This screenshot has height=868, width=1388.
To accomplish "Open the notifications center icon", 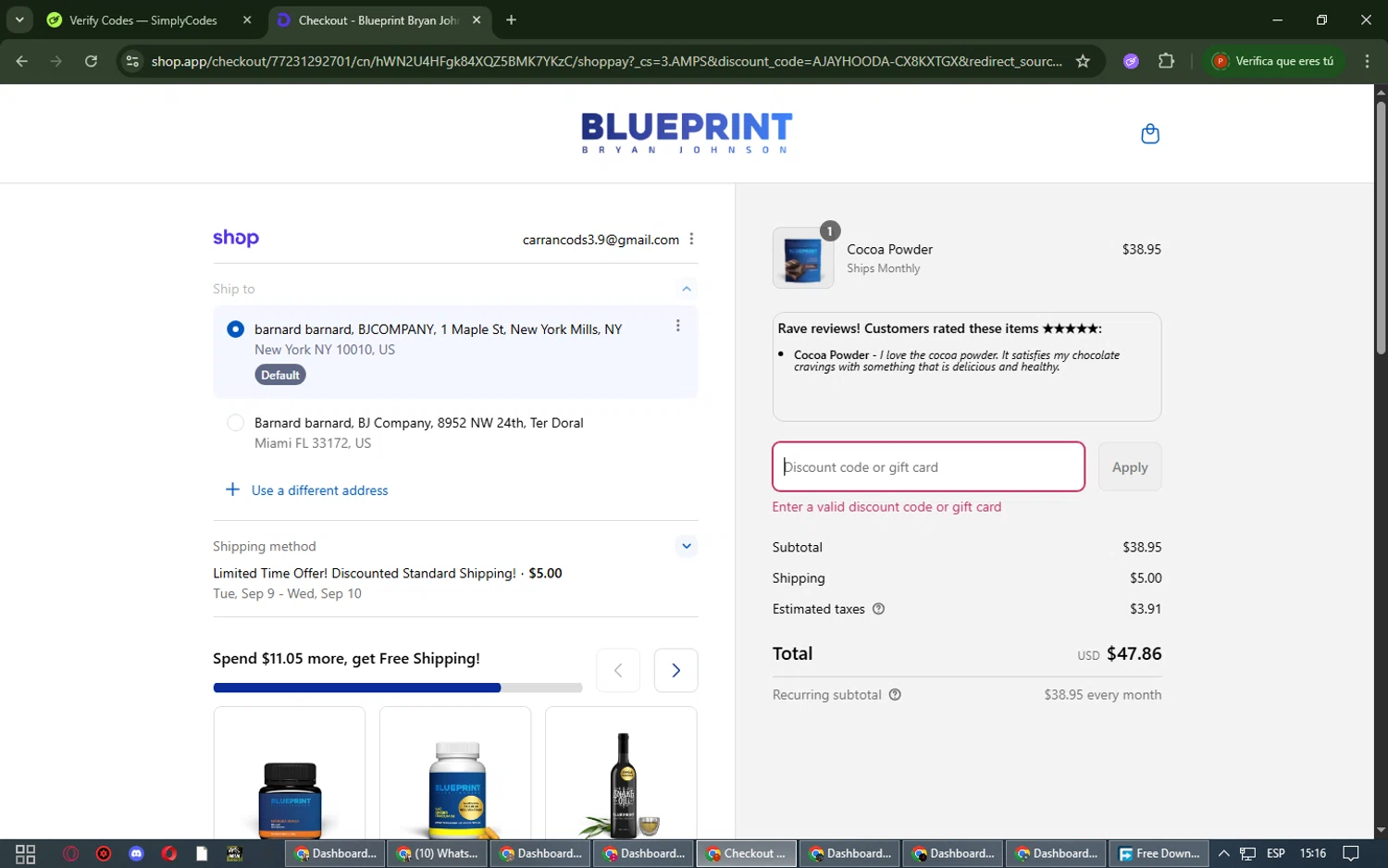I will point(1350,853).
